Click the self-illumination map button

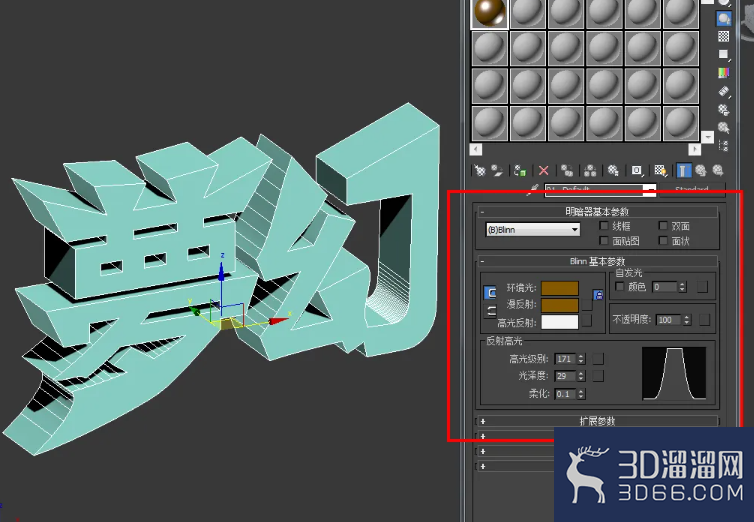coord(703,287)
